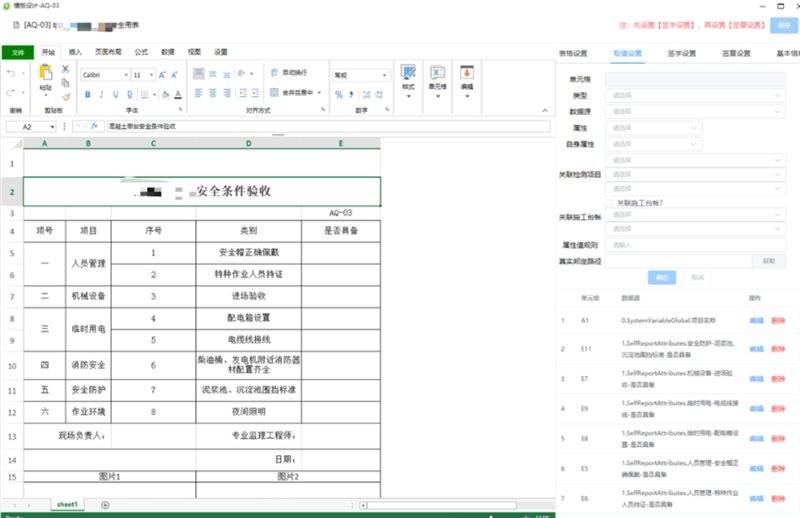Click the Copy icon in the clipboard group
Image resolution: width=800 pixels, height=518 pixels.
[65, 83]
